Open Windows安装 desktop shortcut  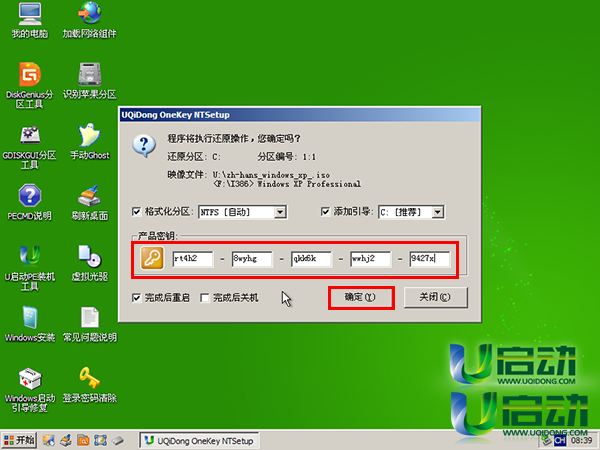coord(30,318)
